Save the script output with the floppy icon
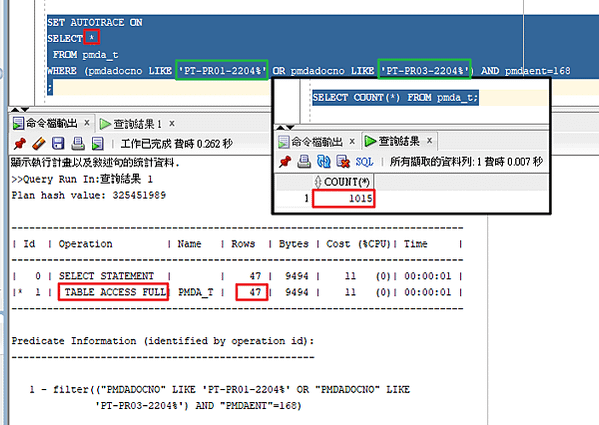The width and height of the screenshot is (599, 425). click(x=58, y=144)
